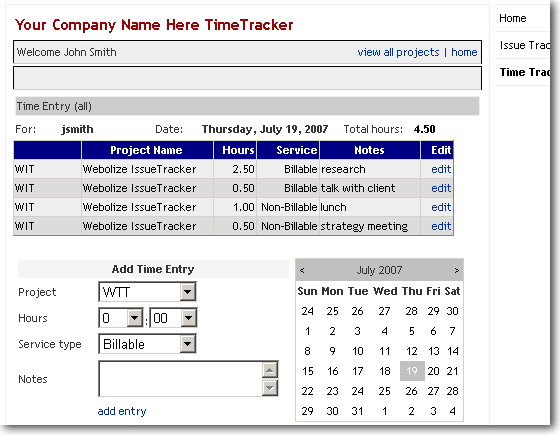Image resolution: width=560 pixels, height=435 pixels.
Task: Click inside the Notes text area
Action: (x=180, y=379)
